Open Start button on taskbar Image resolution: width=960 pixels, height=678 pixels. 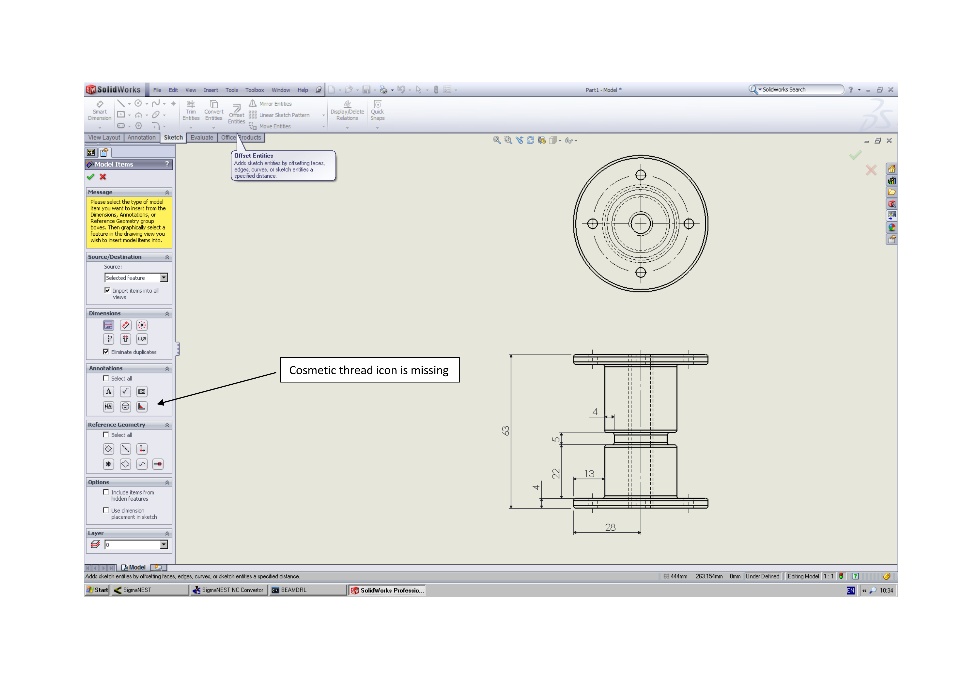point(97,590)
